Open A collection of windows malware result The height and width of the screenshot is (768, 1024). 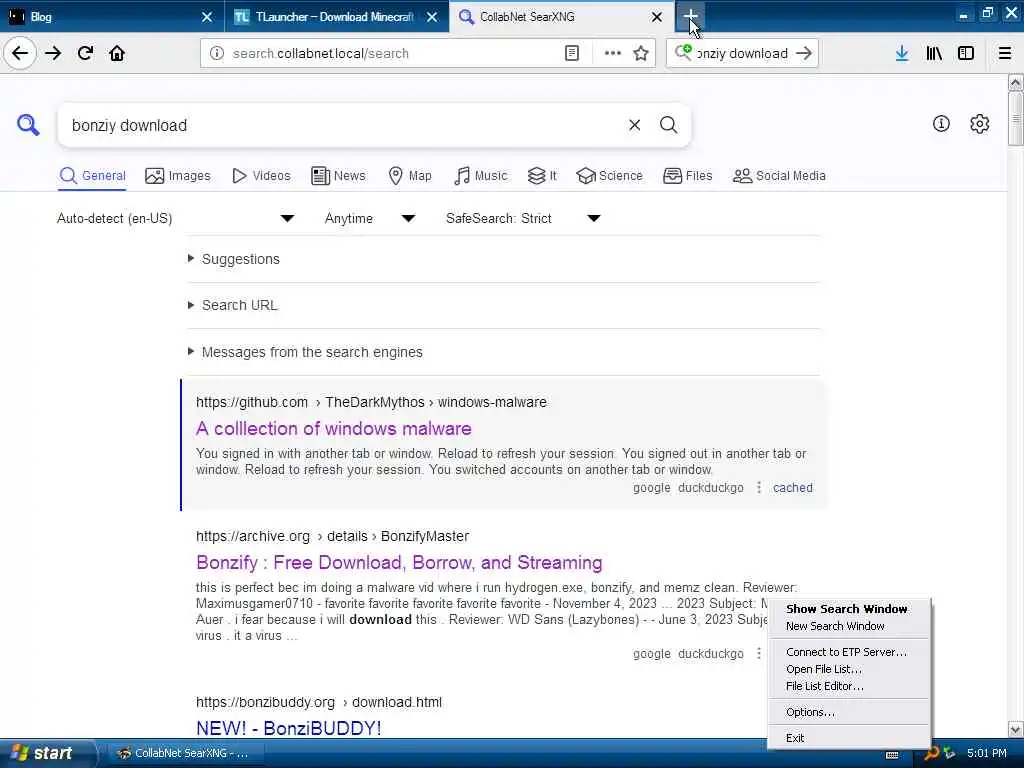(334, 428)
